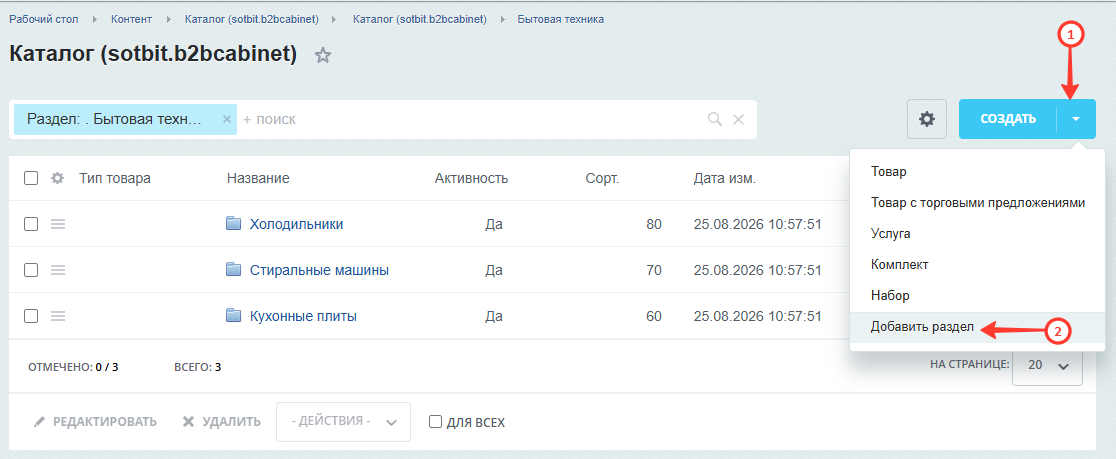This screenshot has height=459, width=1116.
Task: Open Бытовая техника breadcrumb
Action: [x=561, y=19]
